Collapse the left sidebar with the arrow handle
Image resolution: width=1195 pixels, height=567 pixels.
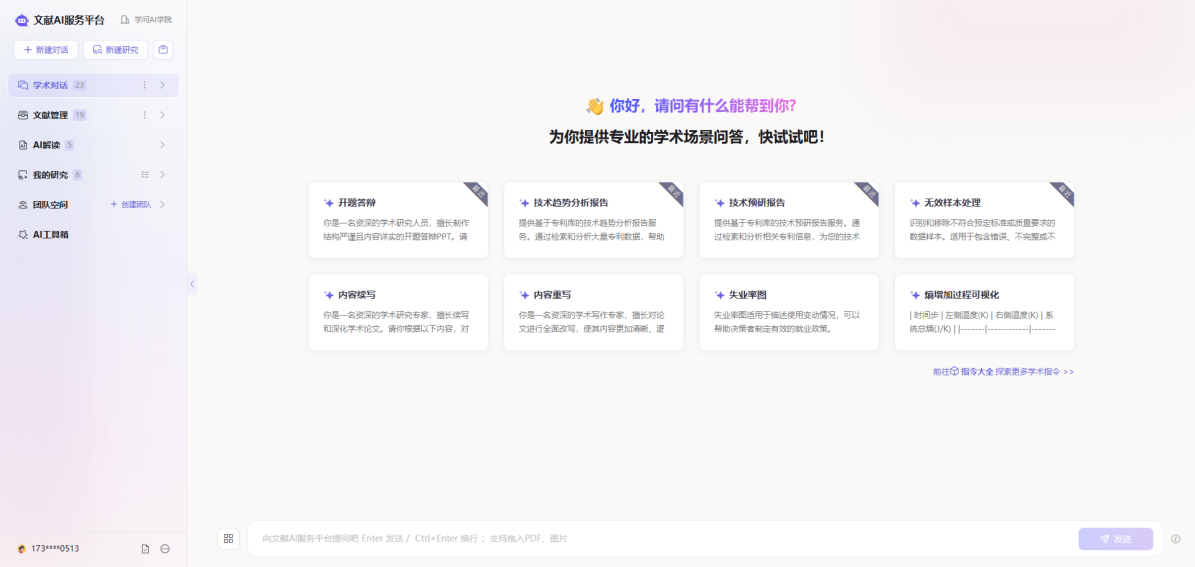[x=192, y=284]
